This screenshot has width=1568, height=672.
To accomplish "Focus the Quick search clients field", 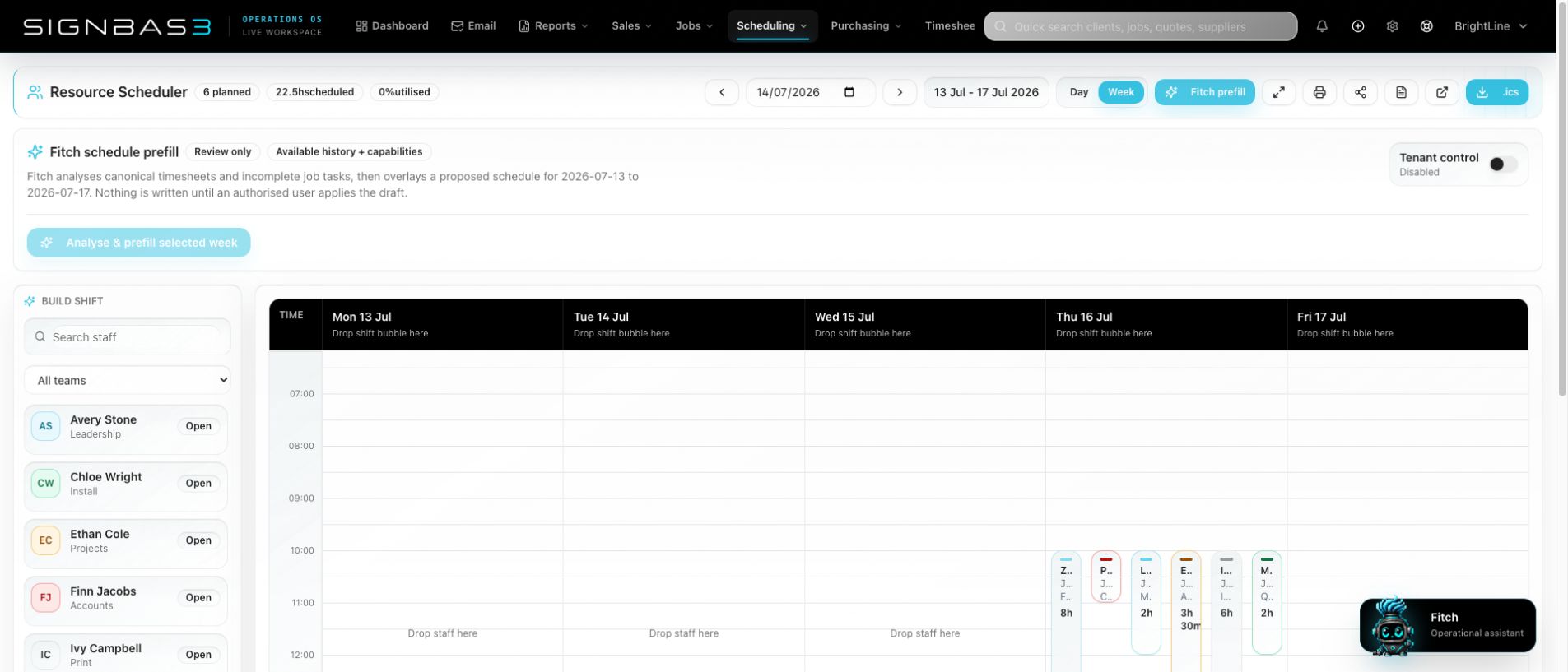I will [1141, 26].
